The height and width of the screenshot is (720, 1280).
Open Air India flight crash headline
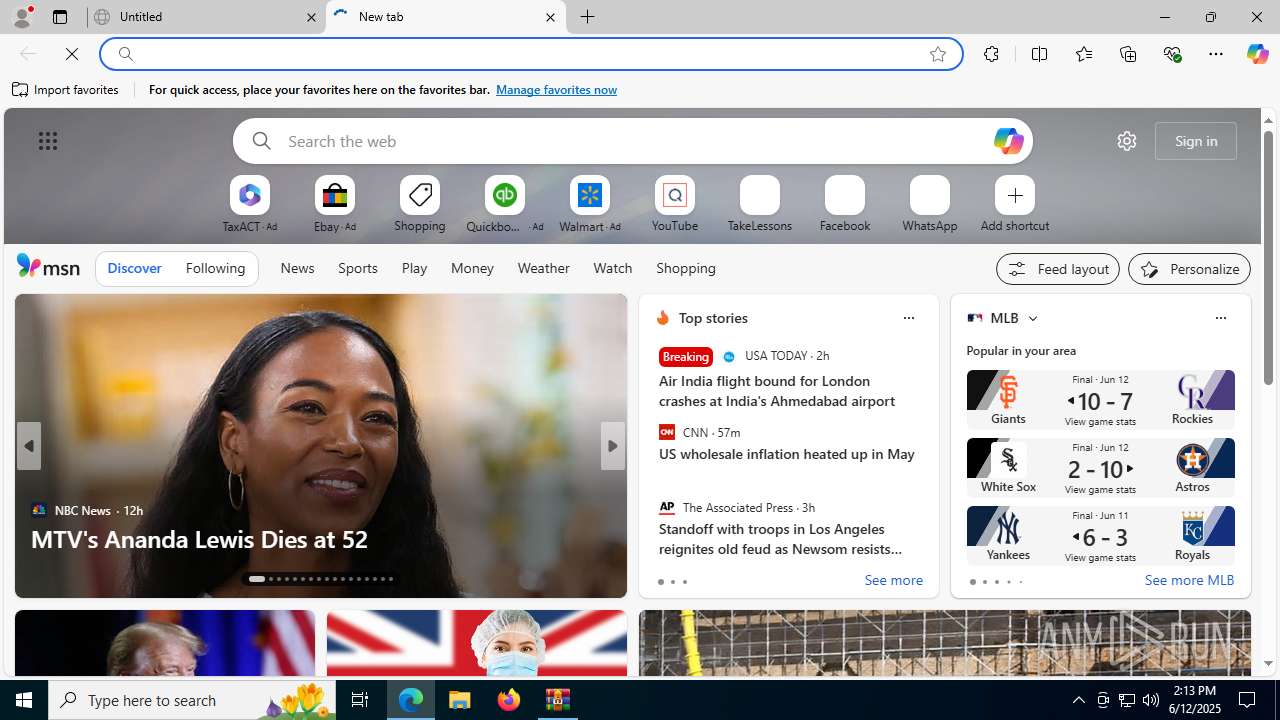click(777, 391)
